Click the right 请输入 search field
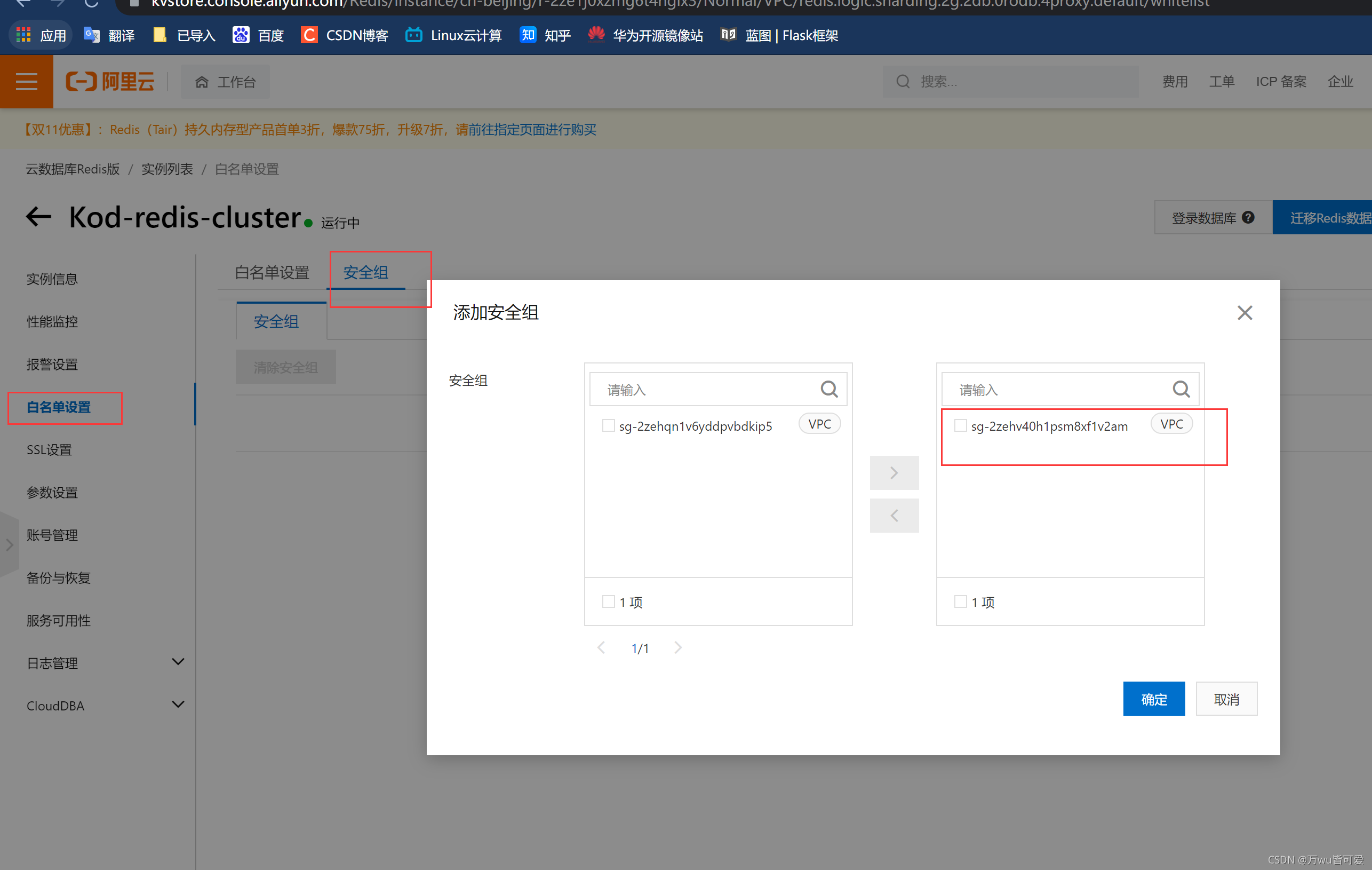The width and height of the screenshot is (1372, 870). click(x=1070, y=390)
